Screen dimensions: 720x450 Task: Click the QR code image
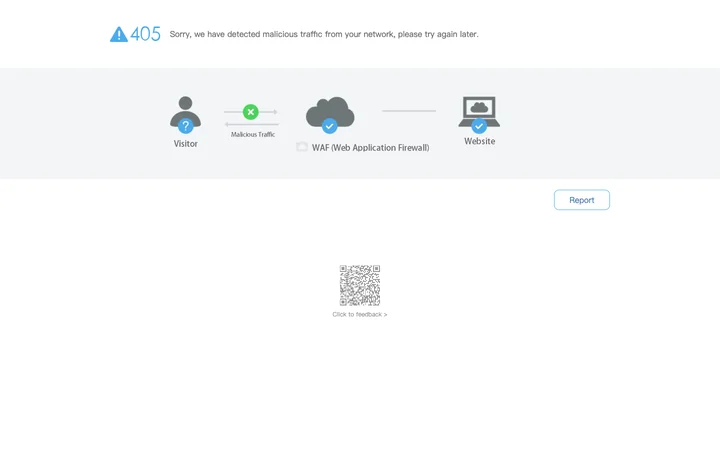(x=360, y=285)
